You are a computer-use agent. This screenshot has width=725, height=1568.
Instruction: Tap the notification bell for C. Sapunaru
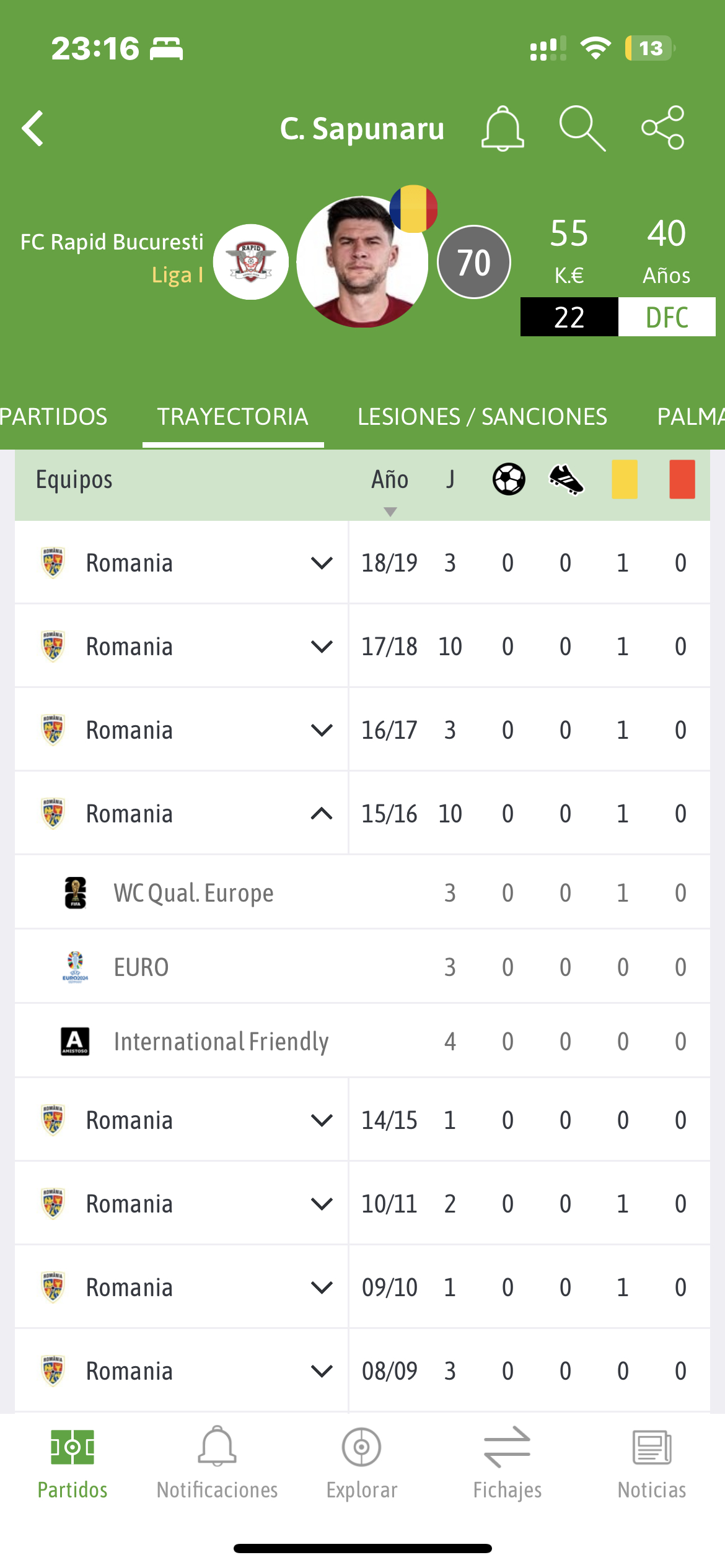click(503, 128)
